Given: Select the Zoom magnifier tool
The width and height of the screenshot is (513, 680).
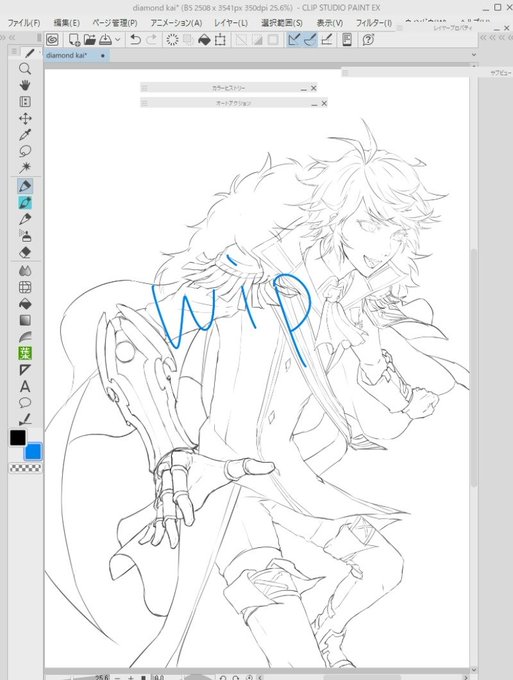Looking at the screenshot, I should [25, 69].
